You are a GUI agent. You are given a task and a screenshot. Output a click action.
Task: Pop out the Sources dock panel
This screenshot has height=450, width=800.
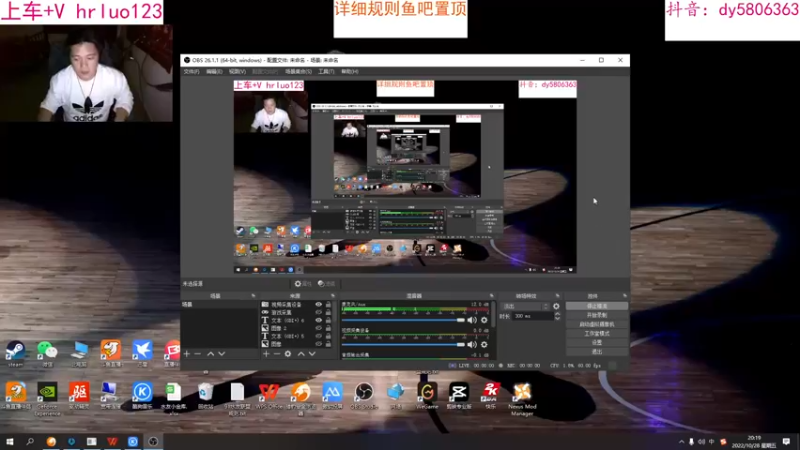coord(333,296)
